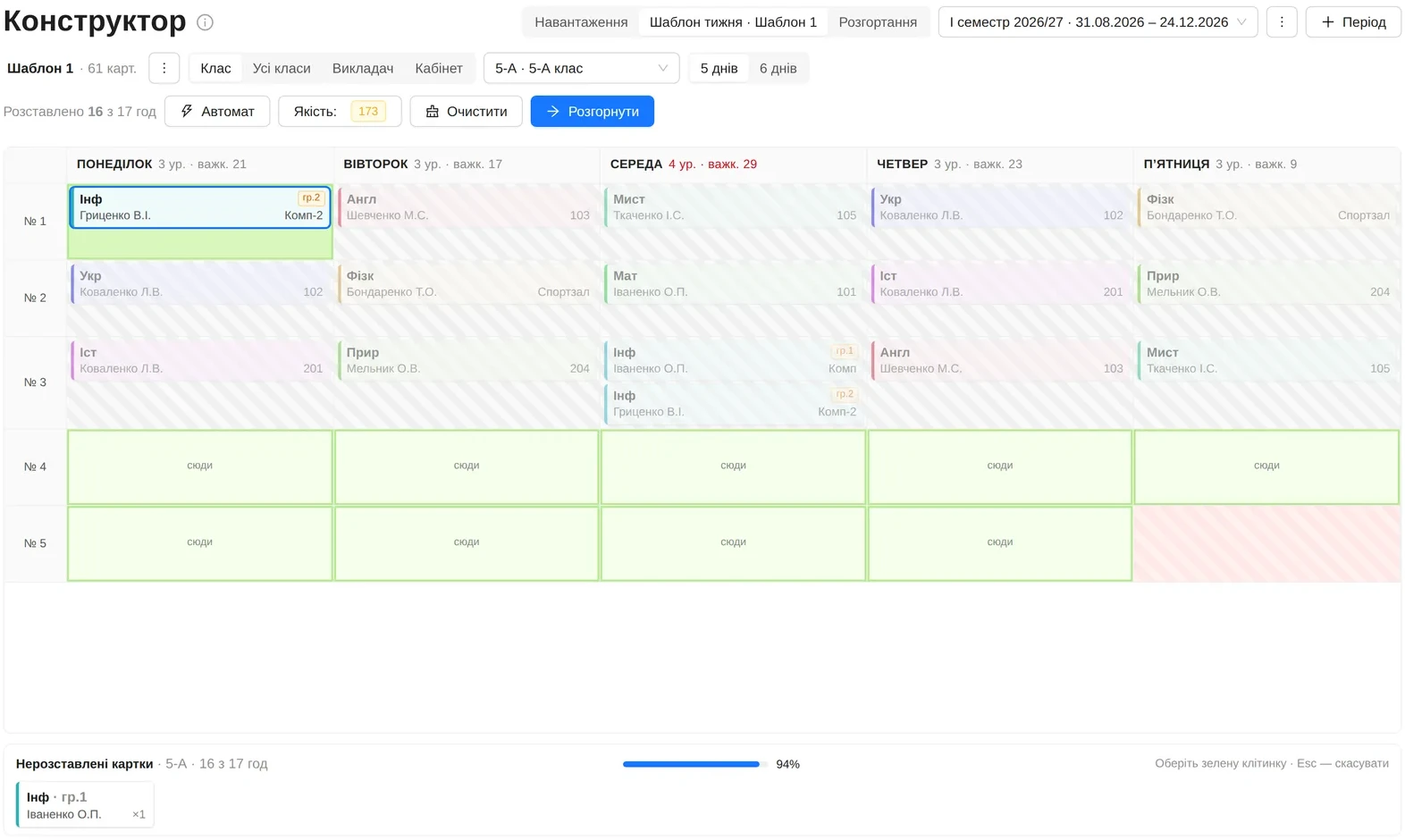1405x840 pixels.
Task: Click the info icon beside Конструктор title
Action: tap(205, 22)
